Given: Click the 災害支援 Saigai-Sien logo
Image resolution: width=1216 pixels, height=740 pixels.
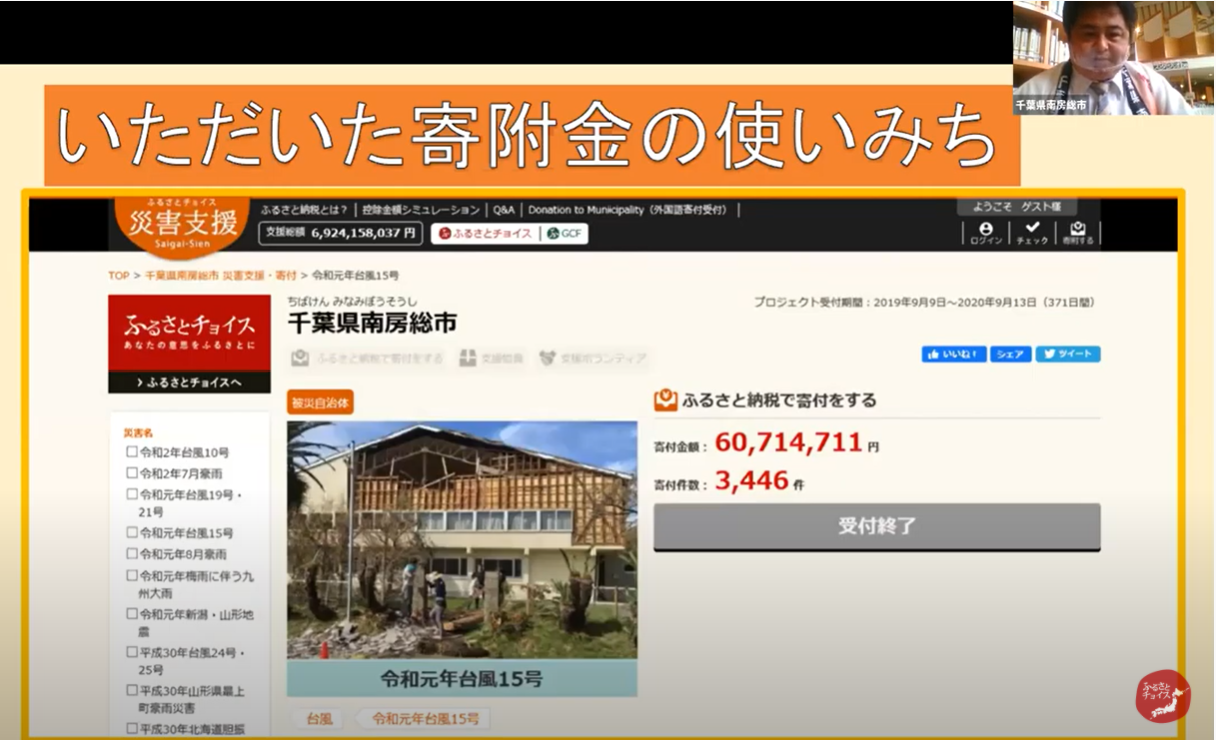Looking at the screenshot, I should click(176, 224).
